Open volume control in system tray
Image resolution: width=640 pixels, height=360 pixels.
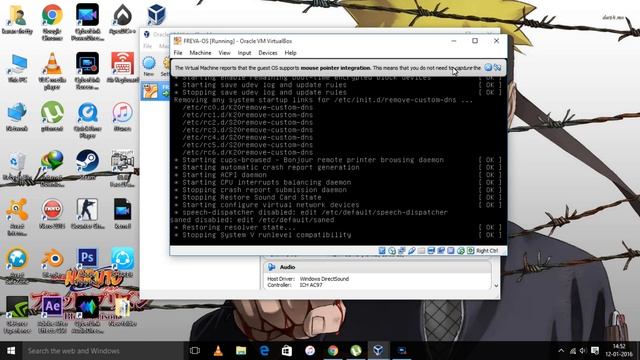(x=583, y=351)
